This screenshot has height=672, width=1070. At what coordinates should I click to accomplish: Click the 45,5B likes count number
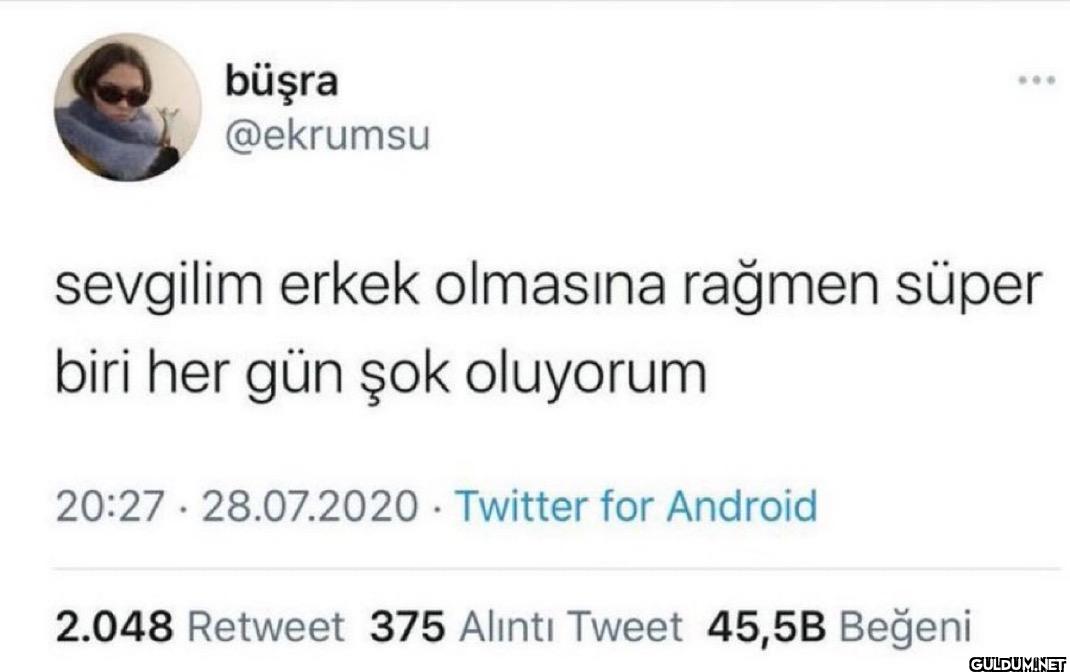point(766,626)
